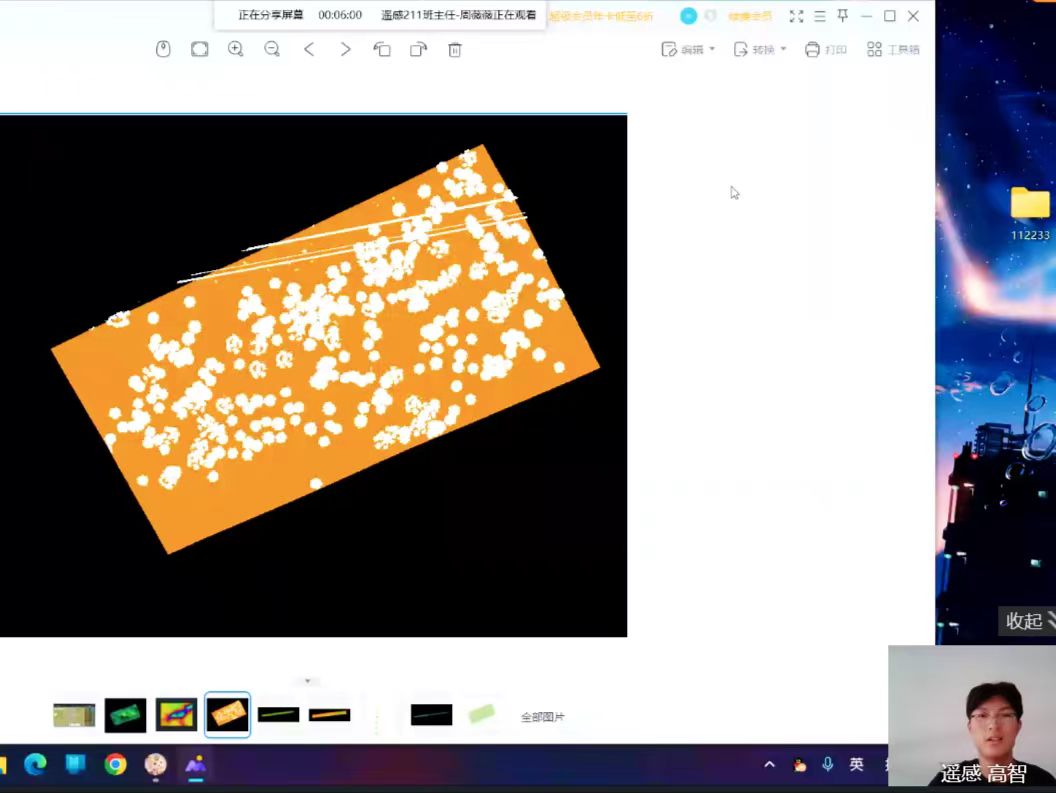Open the hamburger main menu
This screenshot has width=1056, height=793.
coord(820,16)
